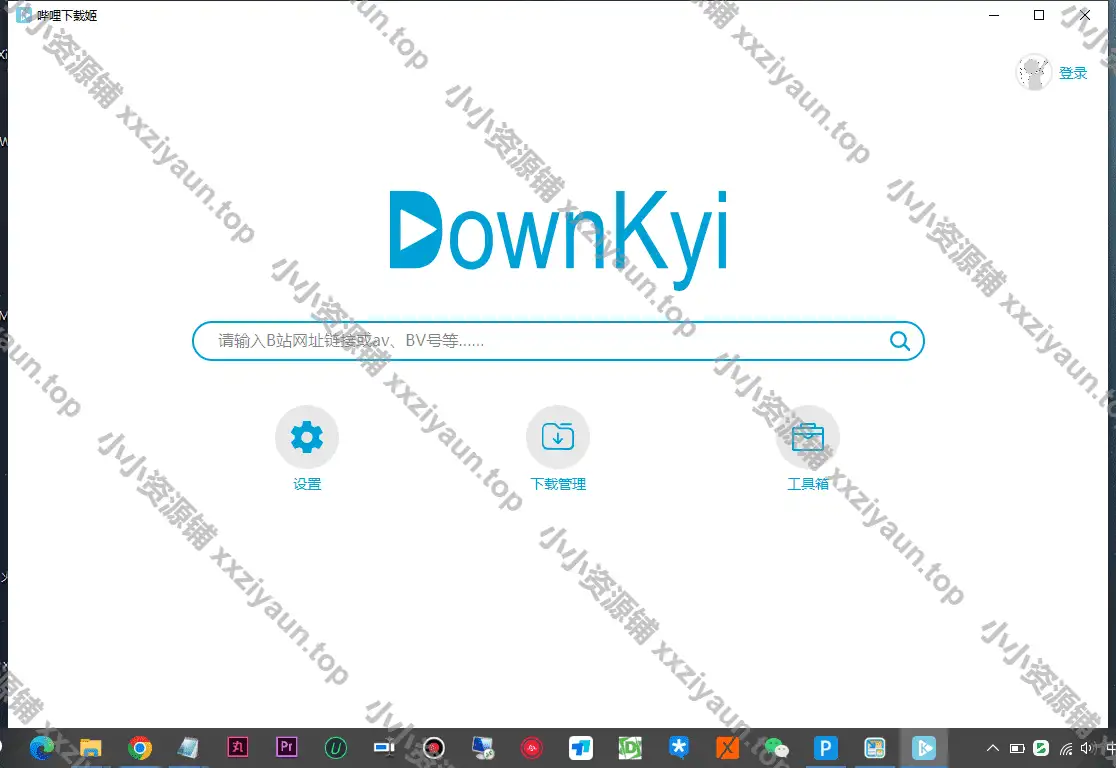Screen dimensions: 1116x768
Task: Open the 设置 gear icon
Action: 307,437
